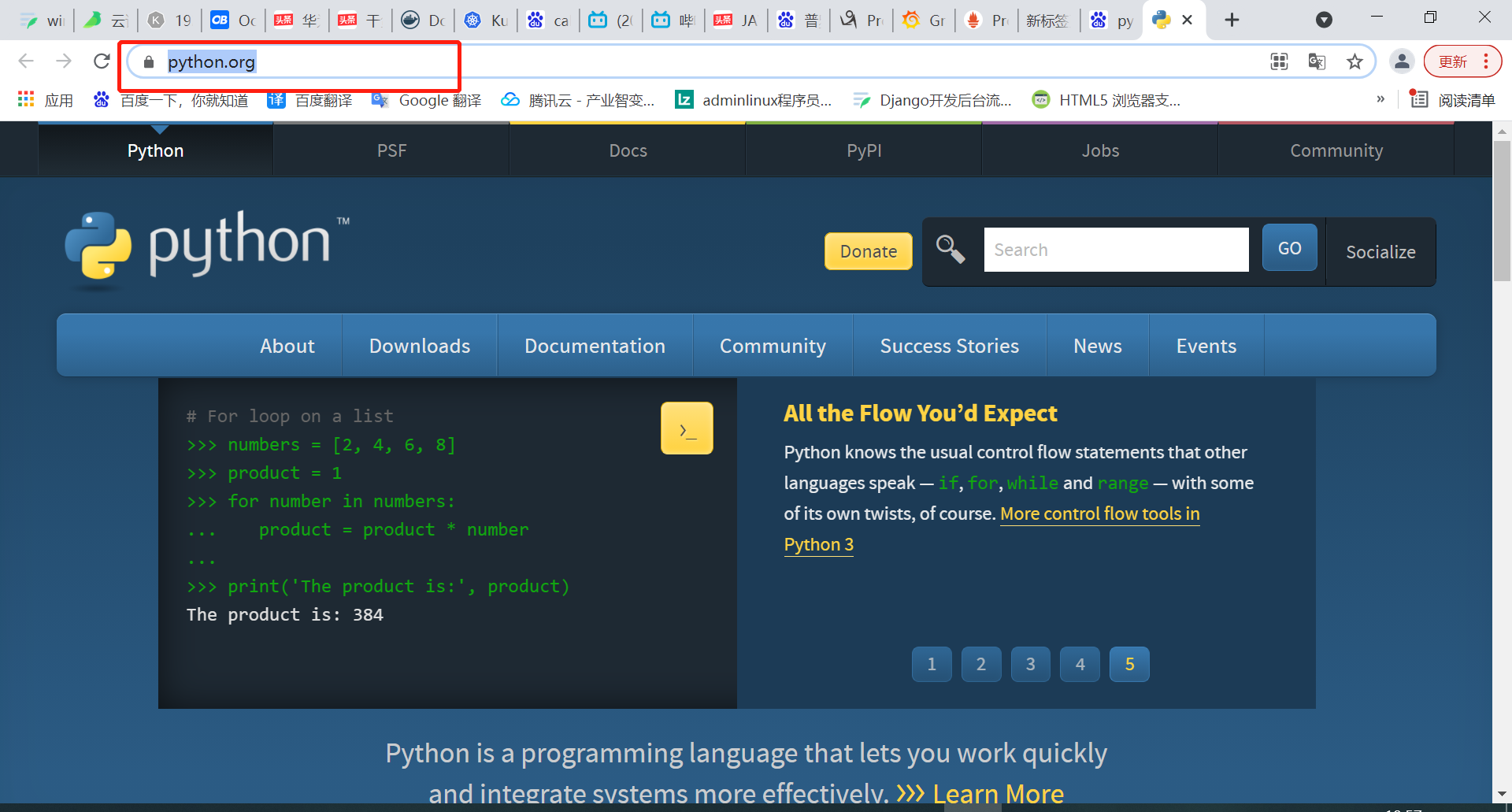This screenshot has height=812, width=1512.
Task: Switch to the PyPI top tab
Action: point(864,150)
